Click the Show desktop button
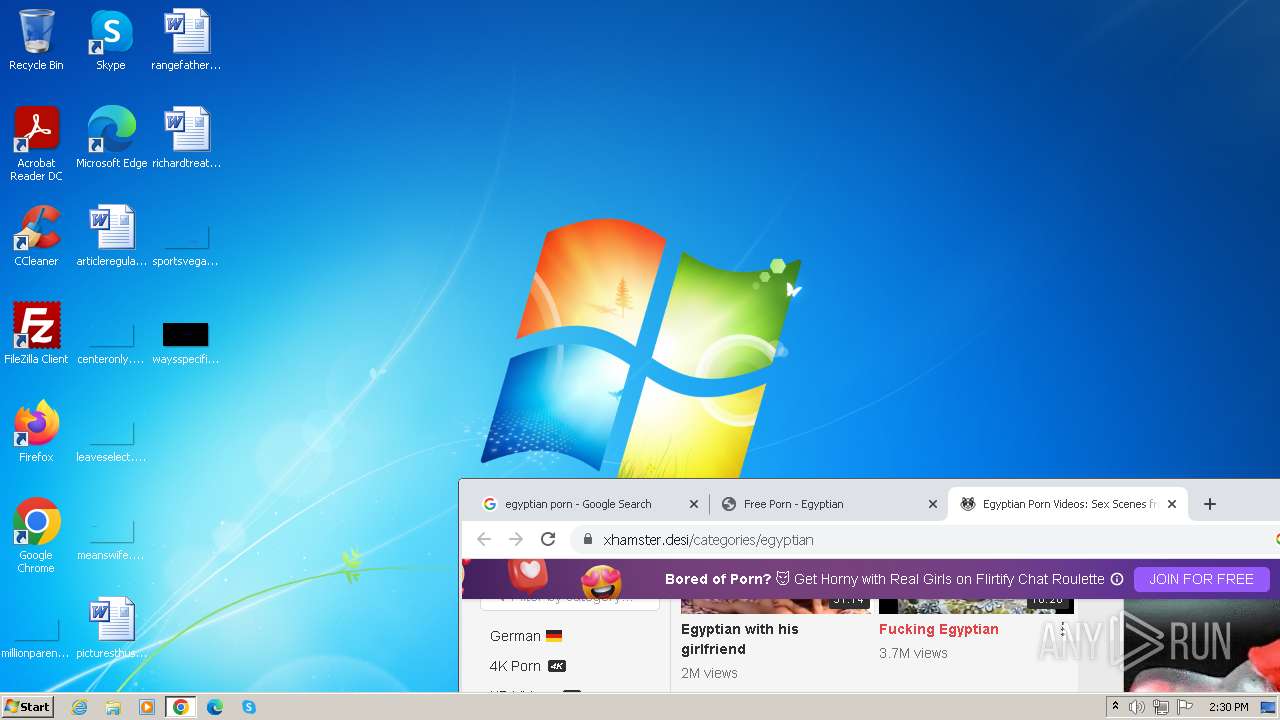 pyautogui.click(x=1269, y=707)
